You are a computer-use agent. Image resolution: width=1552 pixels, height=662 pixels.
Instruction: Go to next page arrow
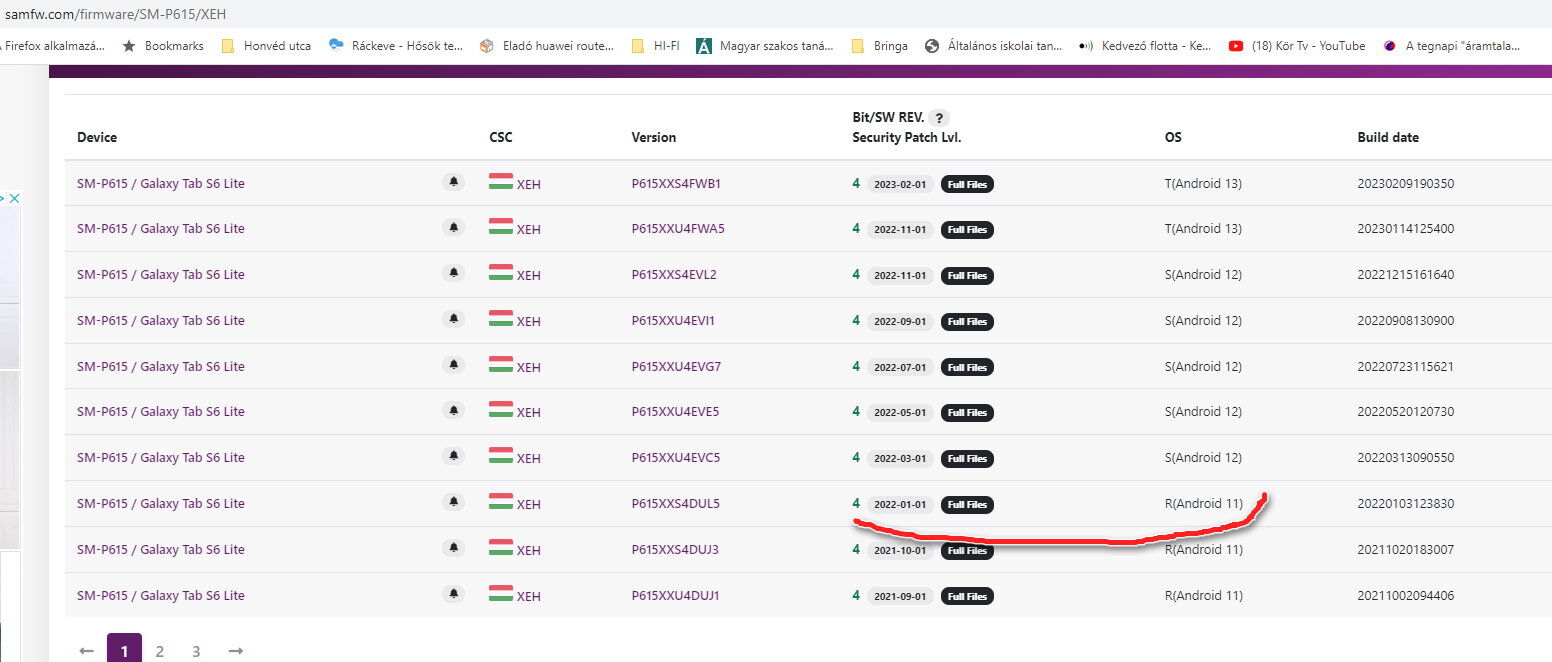pyautogui.click(x=235, y=651)
